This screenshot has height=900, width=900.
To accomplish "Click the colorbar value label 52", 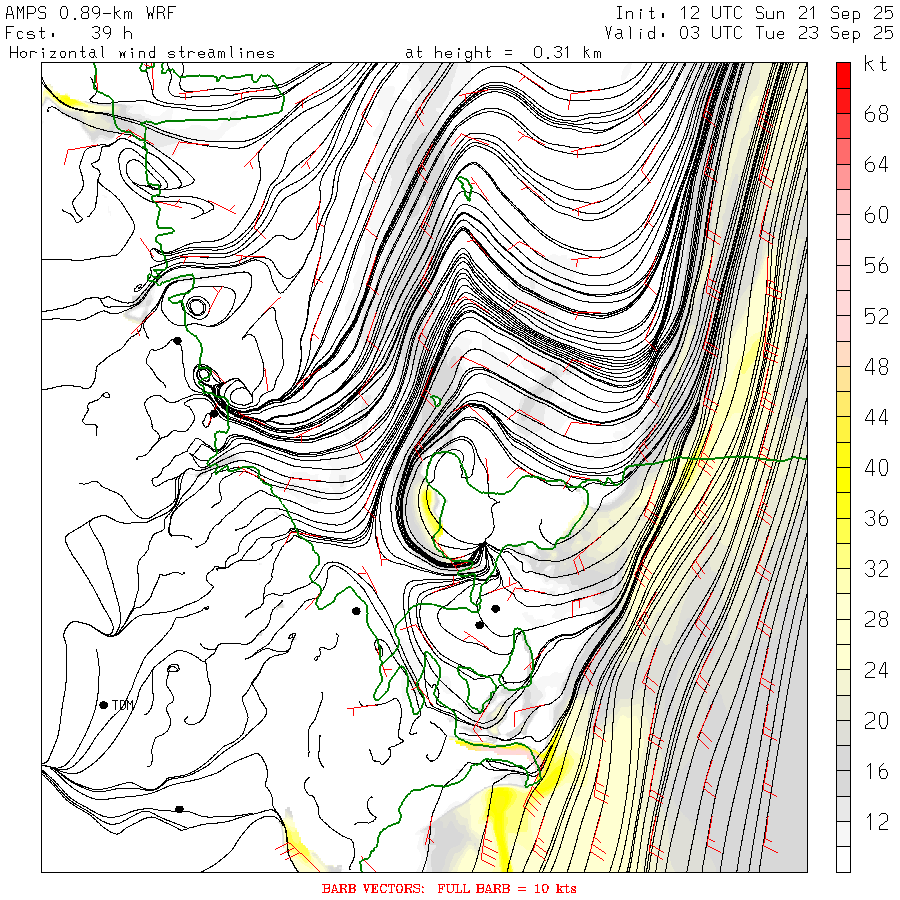I will click(x=876, y=316).
